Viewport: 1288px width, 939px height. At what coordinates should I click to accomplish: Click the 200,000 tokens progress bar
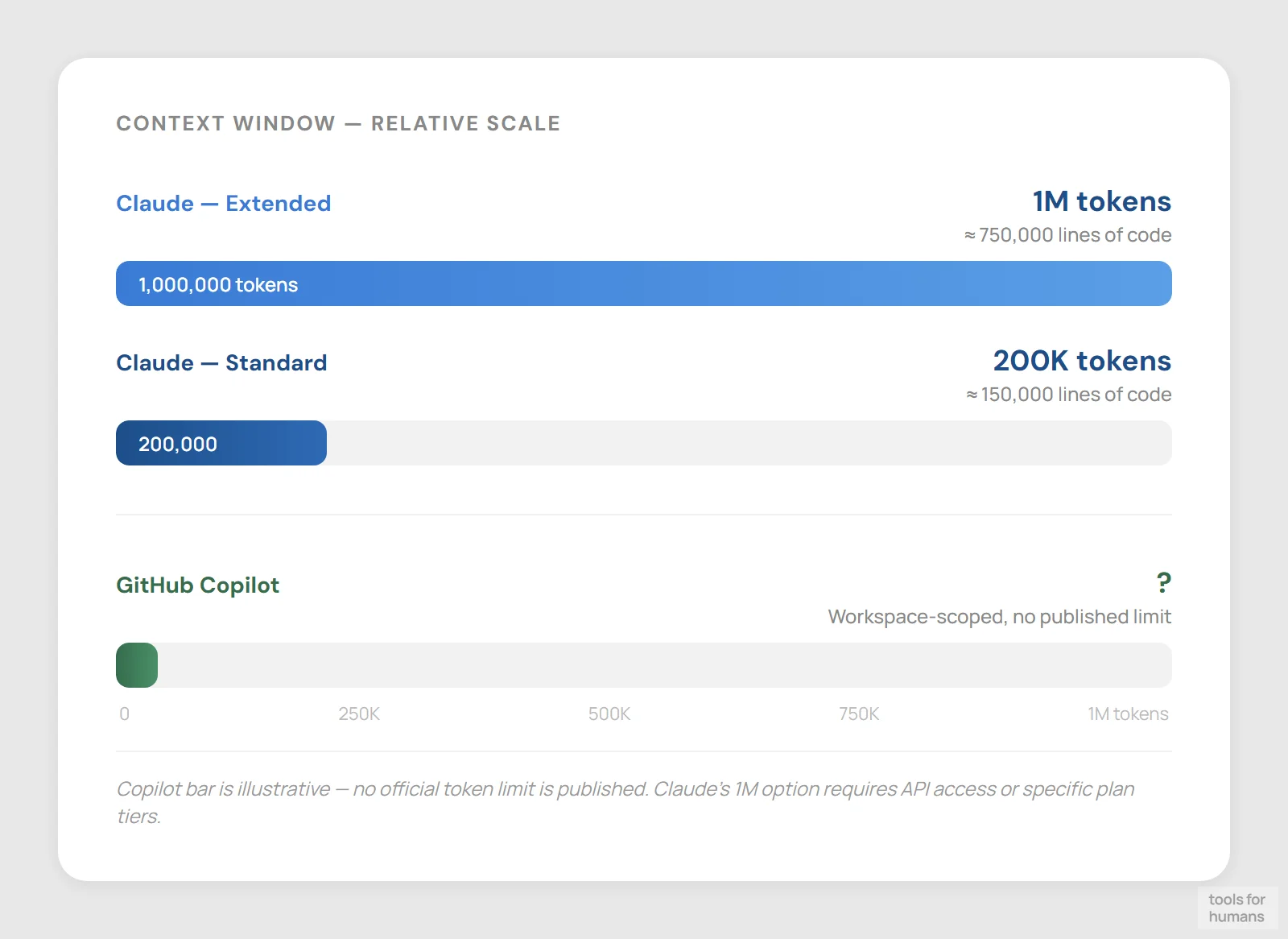tap(221, 443)
